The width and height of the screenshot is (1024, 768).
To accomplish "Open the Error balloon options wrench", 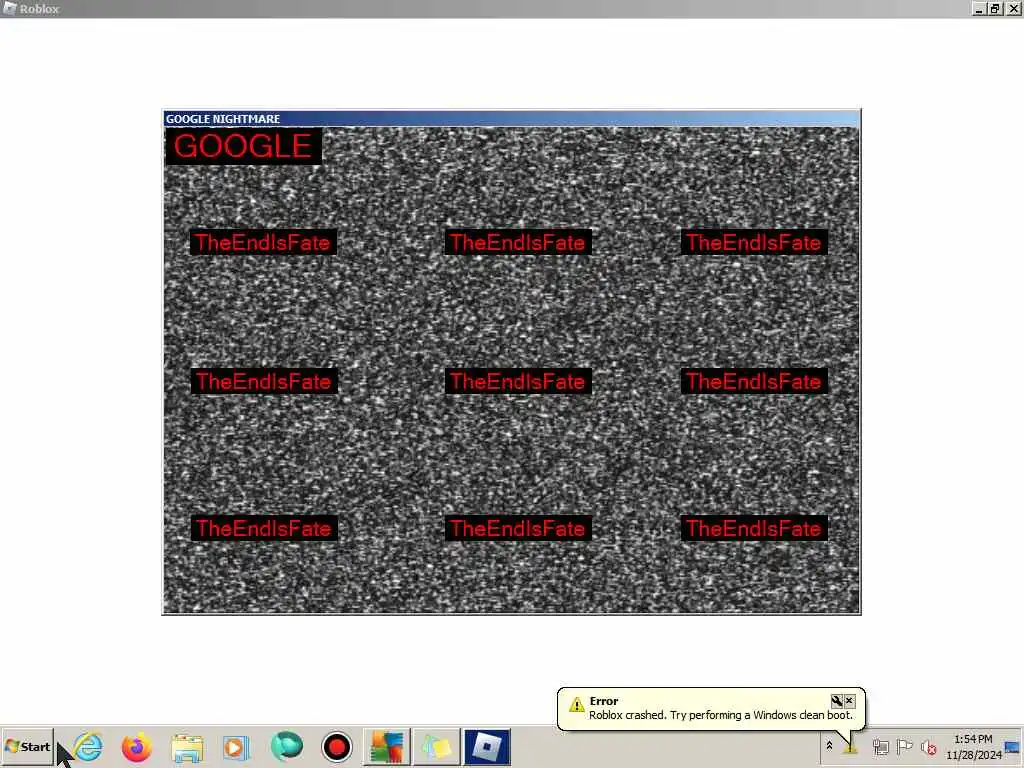I will click(837, 701).
